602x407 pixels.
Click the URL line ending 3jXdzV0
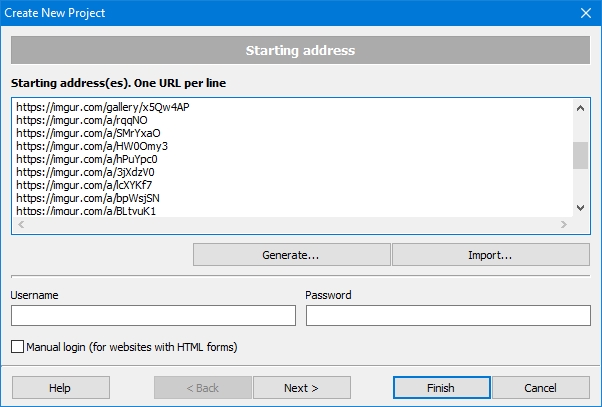point(85,172)
